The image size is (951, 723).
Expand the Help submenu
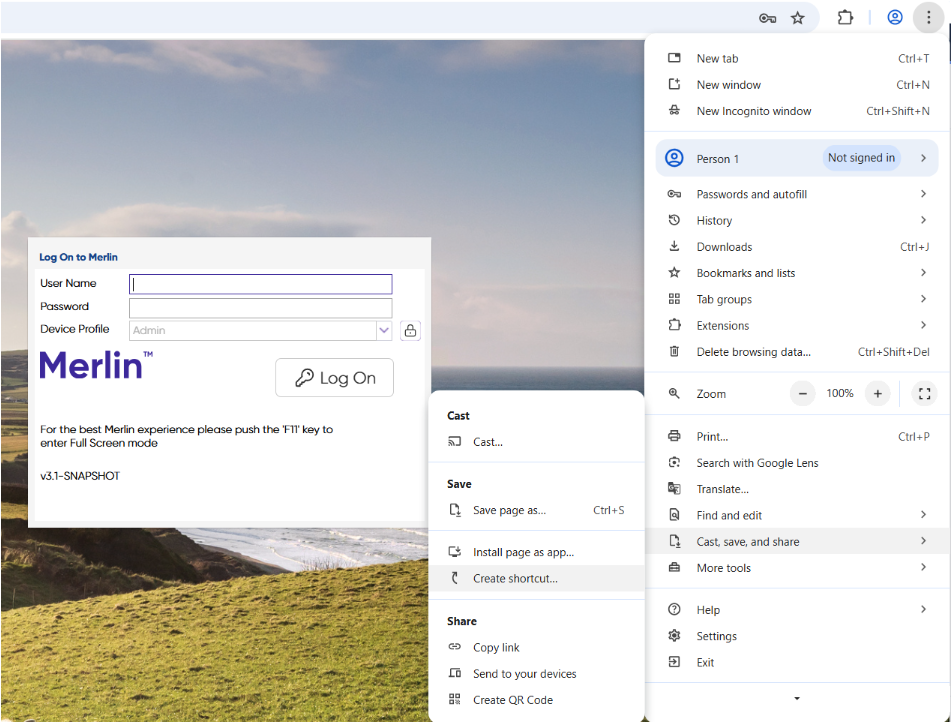click(797, 610)
